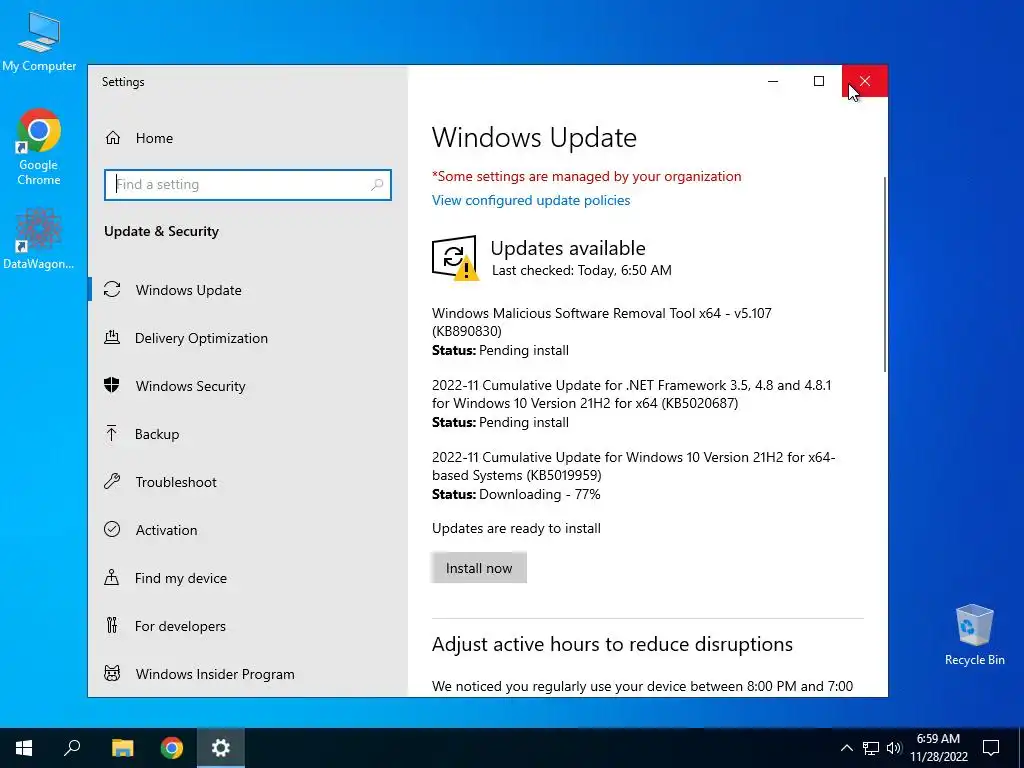Viewport: 1024px width, 768px height.
Task: Launch Chrome from the taskbar
Action: [x=172, y=748]
